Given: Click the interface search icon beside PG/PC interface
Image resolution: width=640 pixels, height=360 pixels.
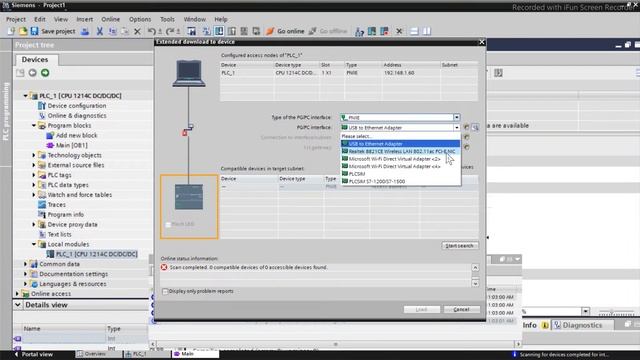Looking at the screenshot, I should pos(475,127).
